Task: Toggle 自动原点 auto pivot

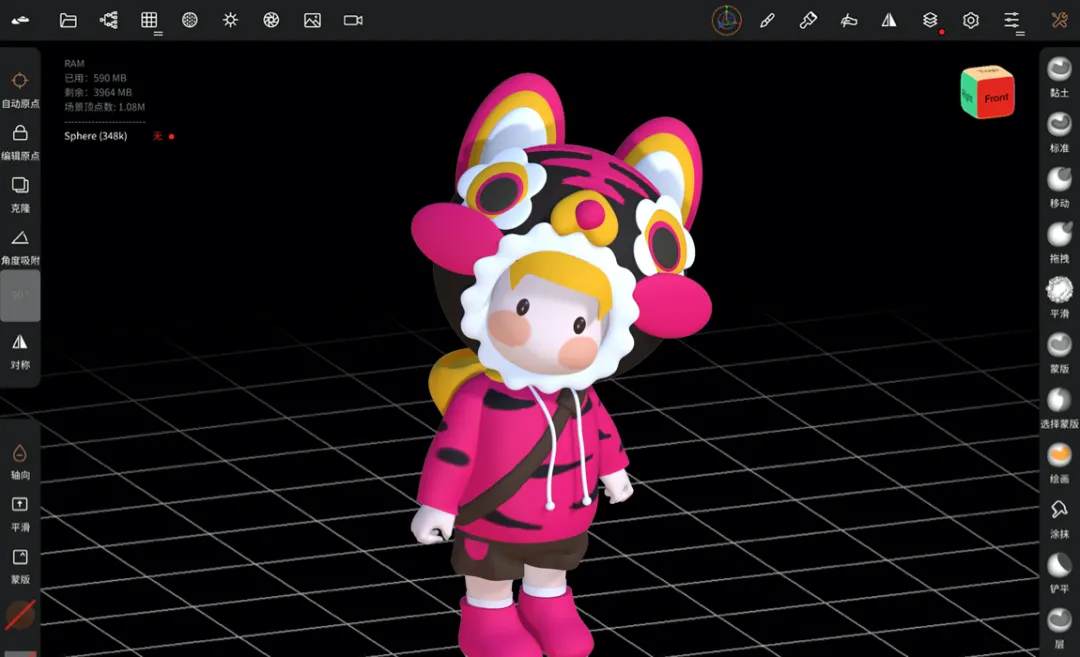Action: coord(20,90)
